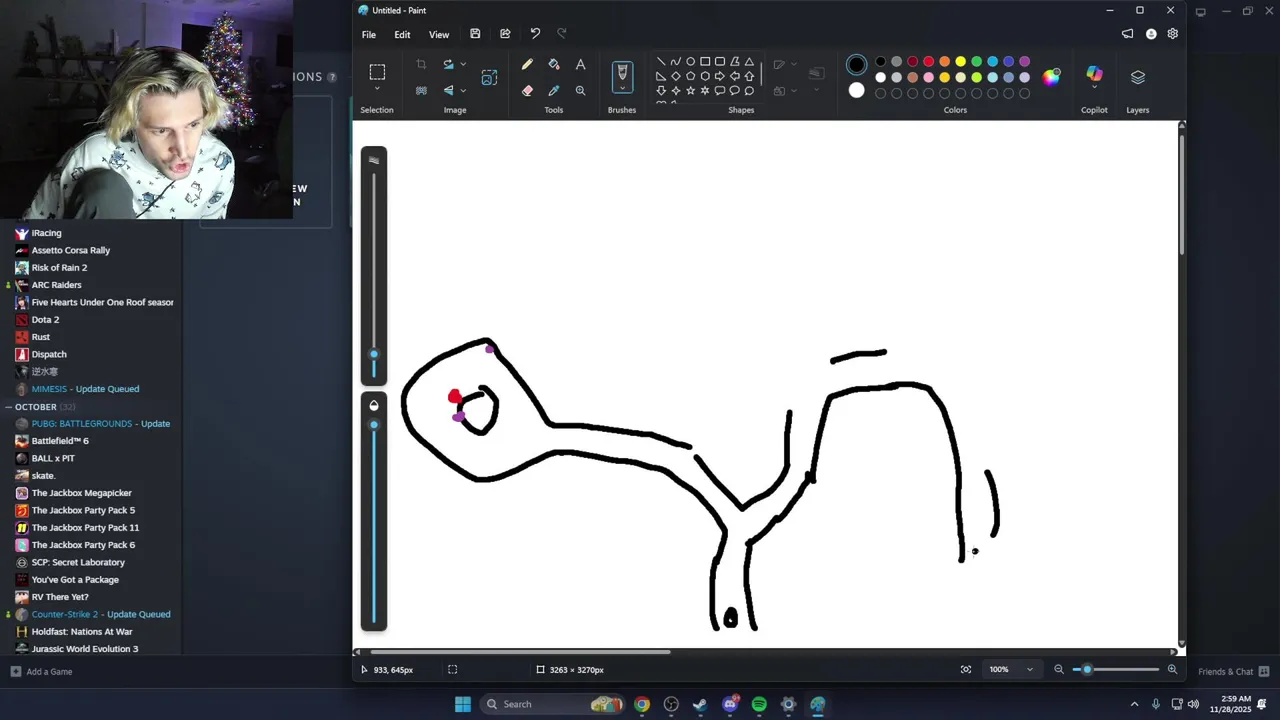Open the Edit menu

coord(402,34)
